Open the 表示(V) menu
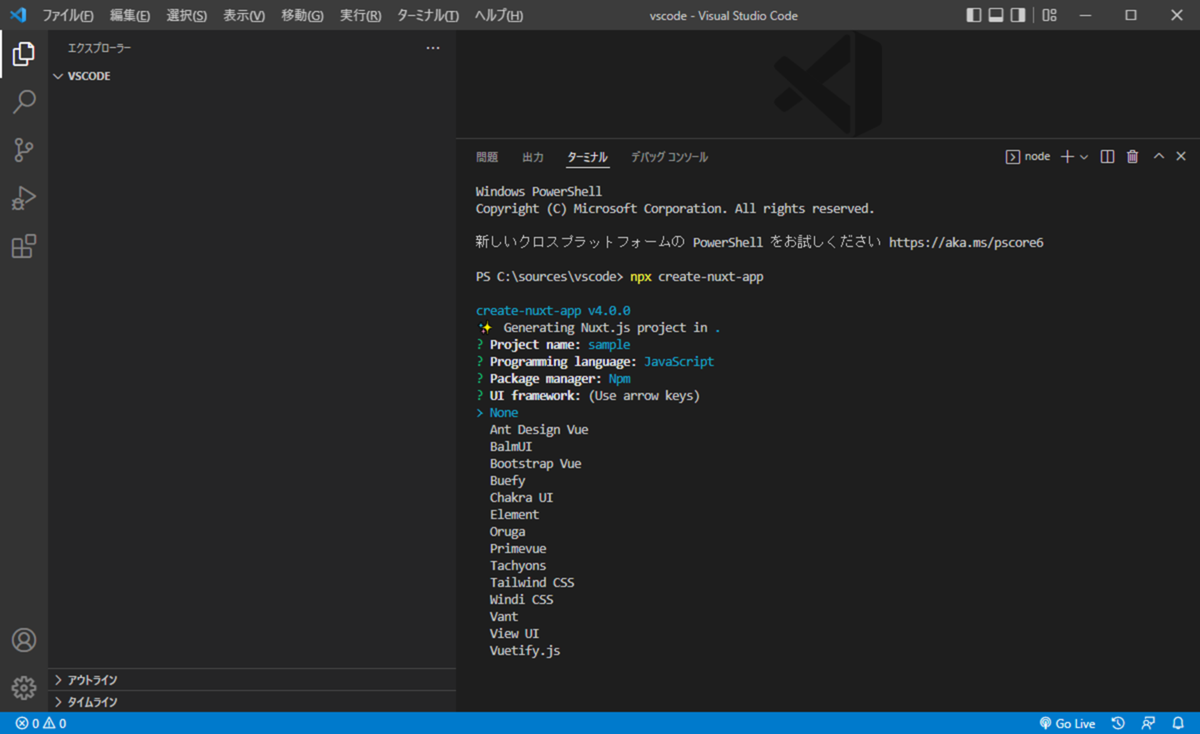Image resolution: width=1200 pixels, height=734 pixels. tap(244, 16)
